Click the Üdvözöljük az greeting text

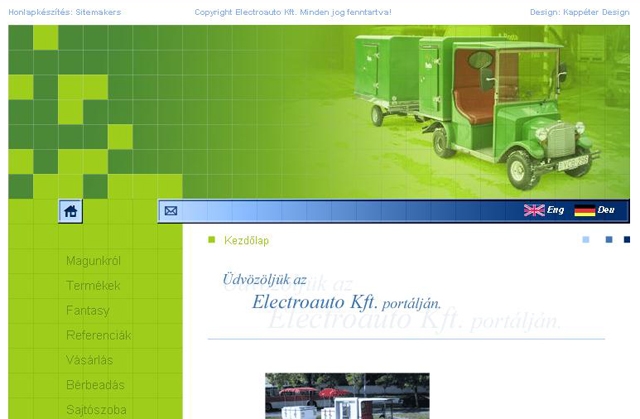click(264, 279)
